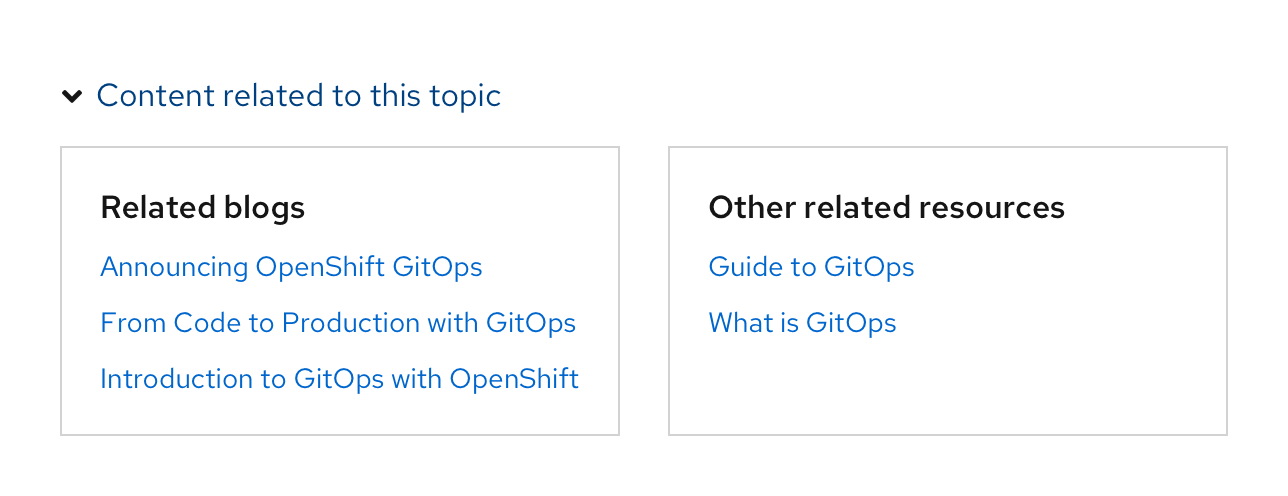Collapse the section with the chevron arrow
The width and height of the screenshot is (1288, 496).
click(72, 96)
